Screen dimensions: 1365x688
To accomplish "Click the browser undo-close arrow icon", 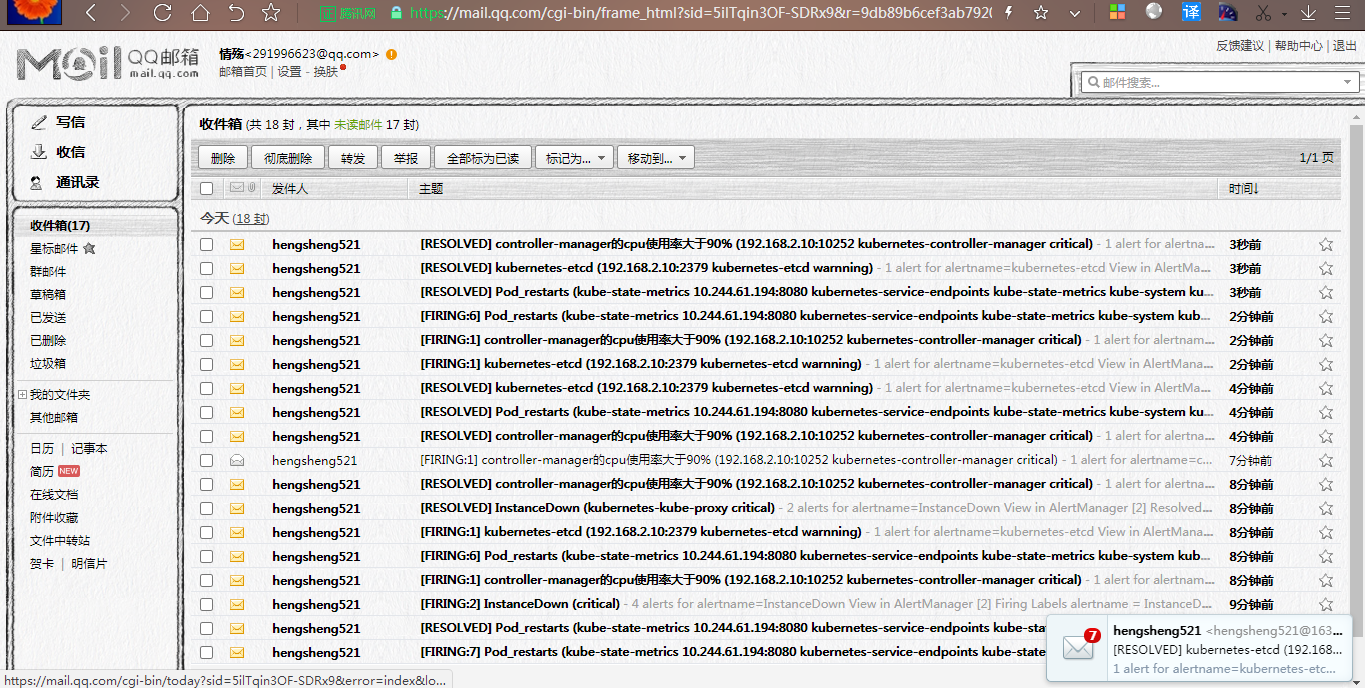I will [x=236, y=13].
